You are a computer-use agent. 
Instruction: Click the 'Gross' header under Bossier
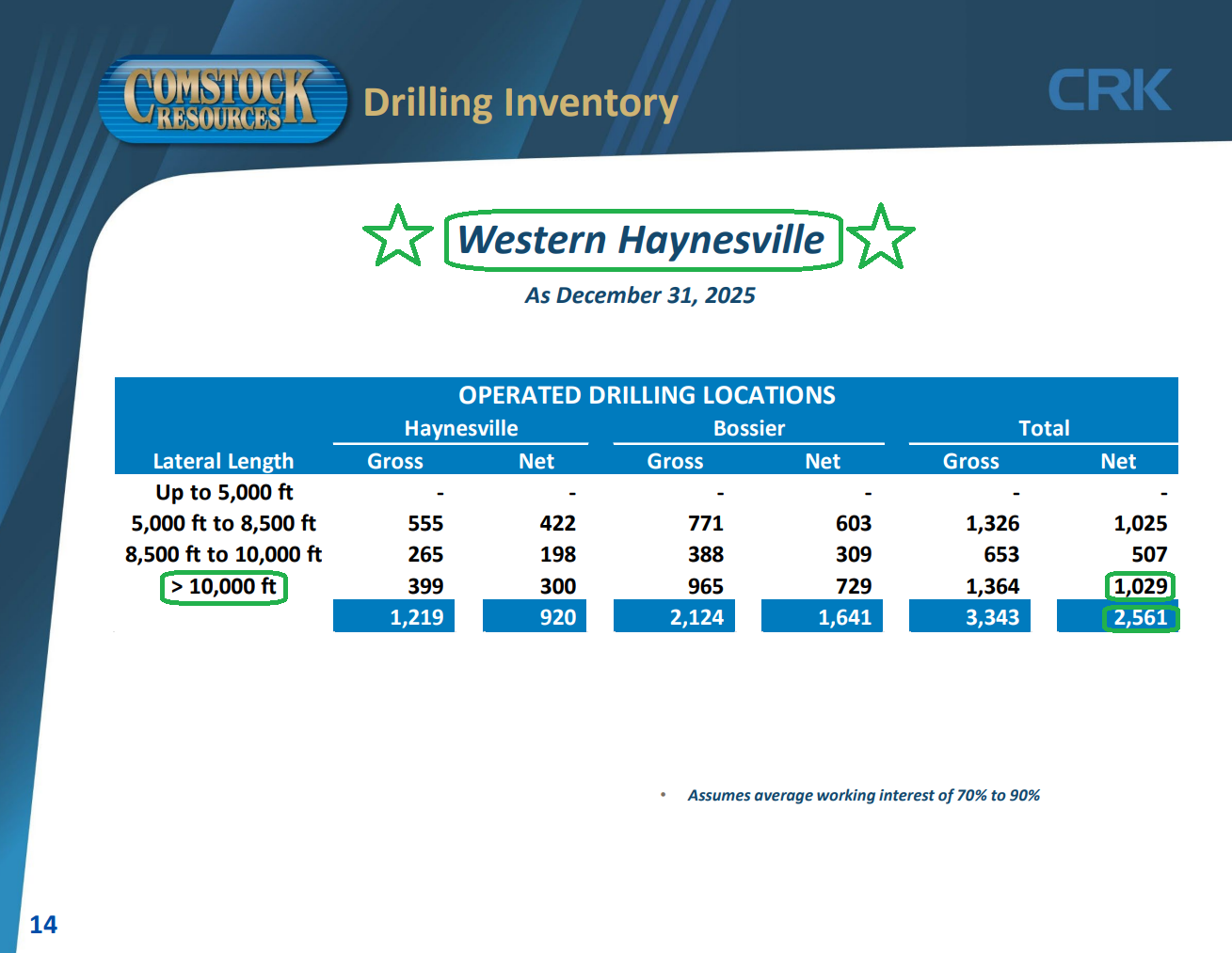[675, 461]
